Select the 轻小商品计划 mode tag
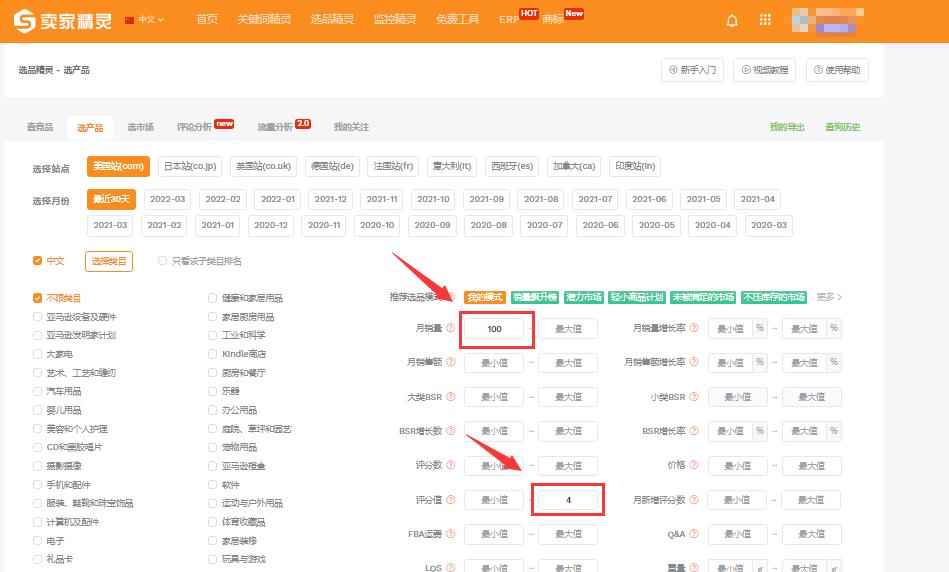This screenshot has height=572, width=949. [637, 297]
